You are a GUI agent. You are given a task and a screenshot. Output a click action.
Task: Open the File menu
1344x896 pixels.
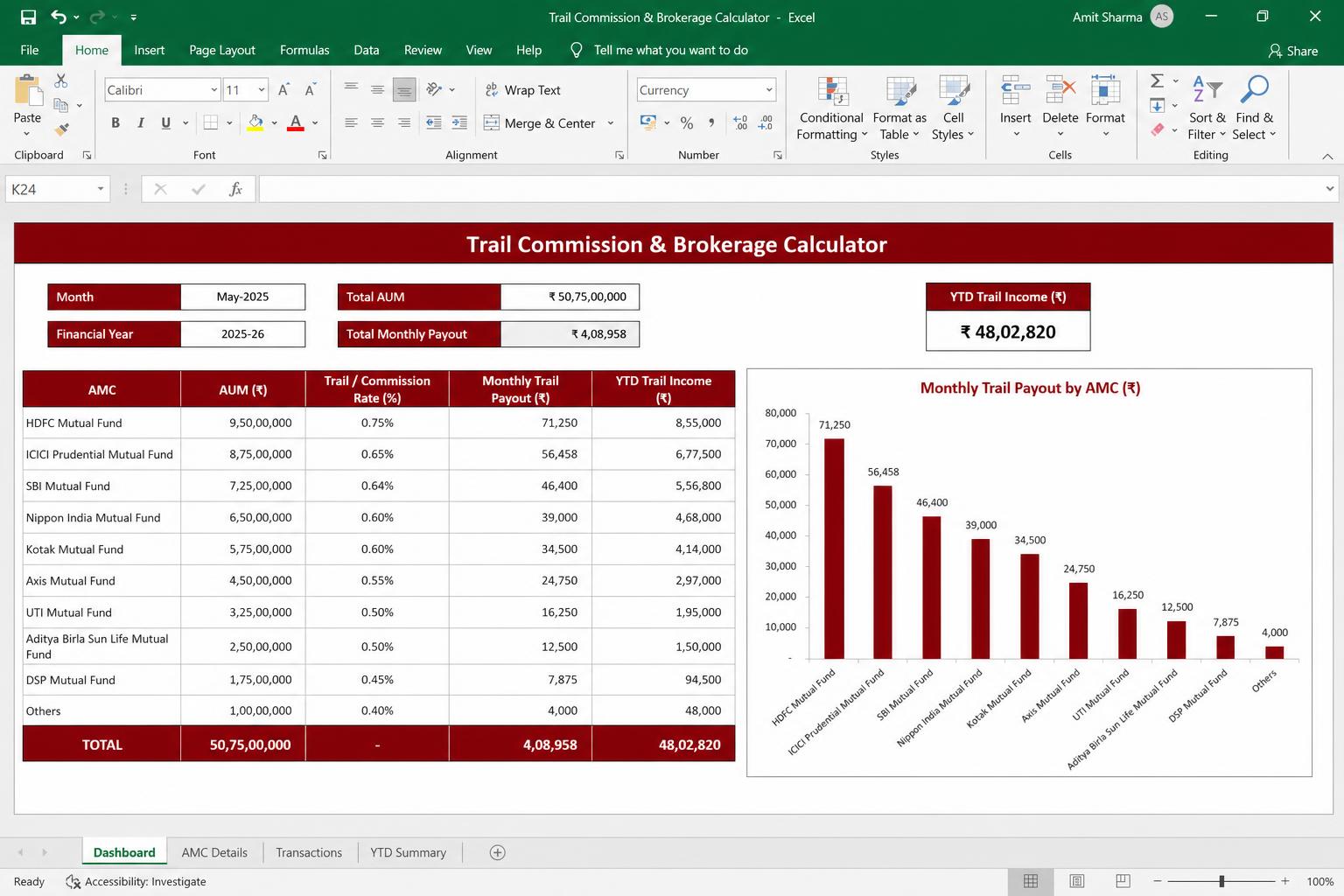pos(30,50)
